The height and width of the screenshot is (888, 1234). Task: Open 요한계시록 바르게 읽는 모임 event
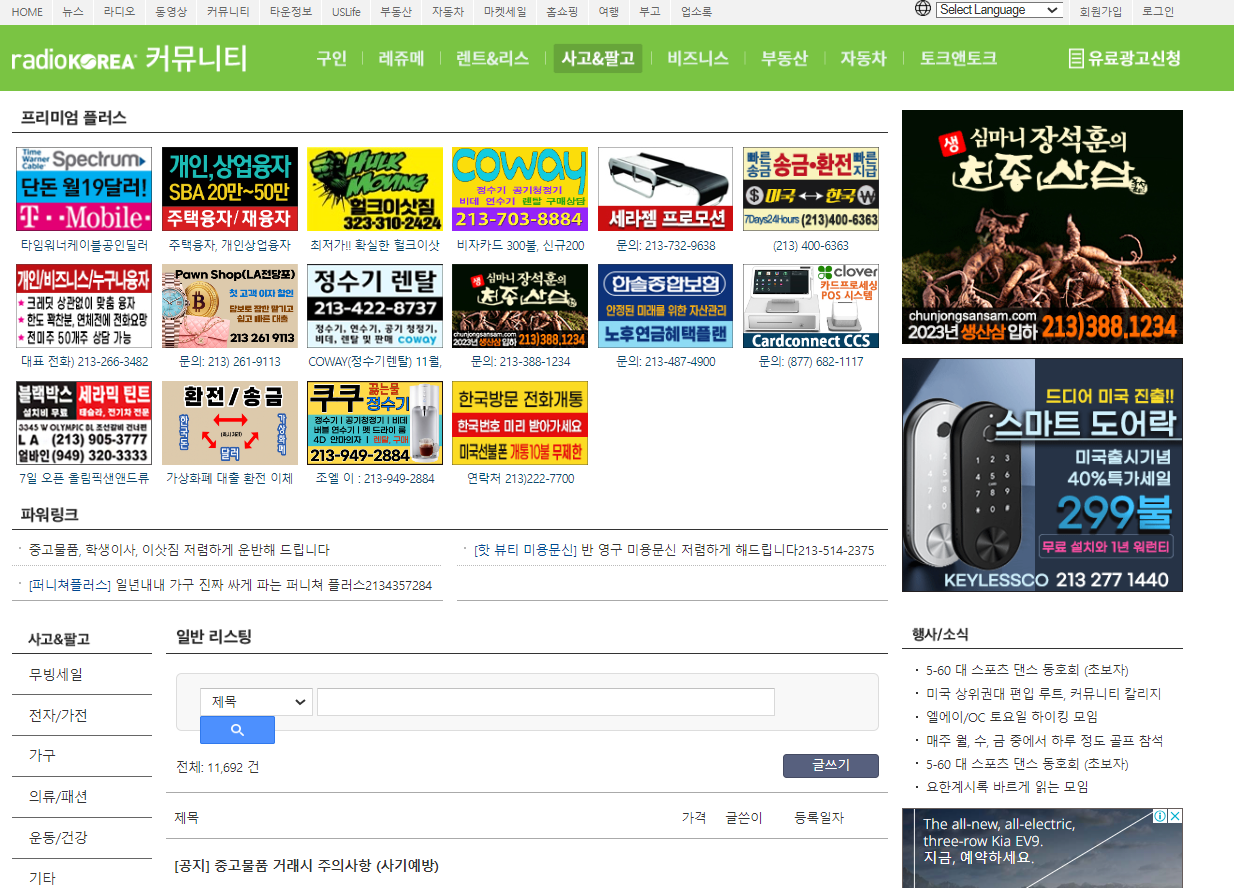tap(1007, 787)
